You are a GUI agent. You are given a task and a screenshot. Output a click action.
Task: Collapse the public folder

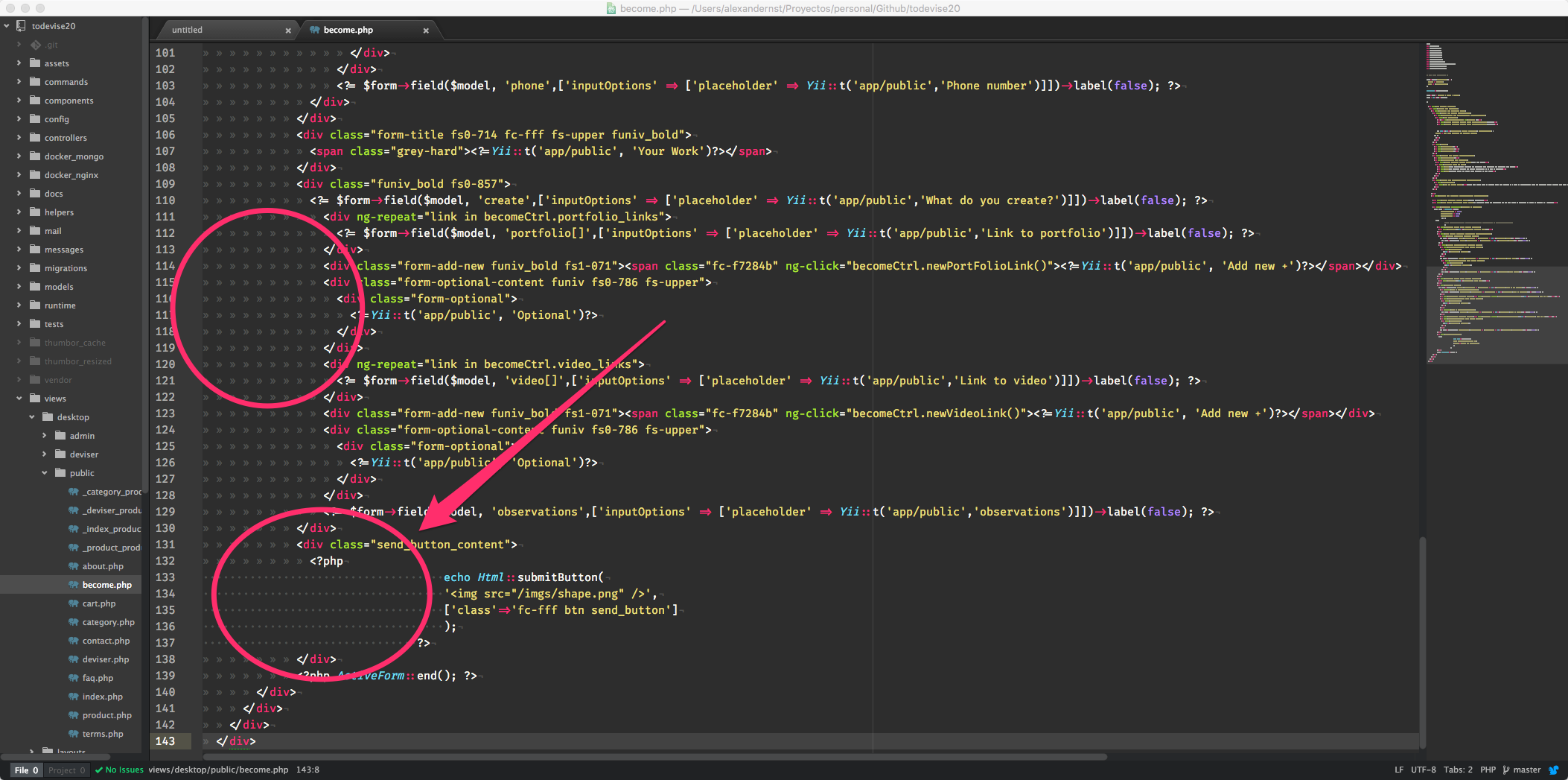(45, 473)
